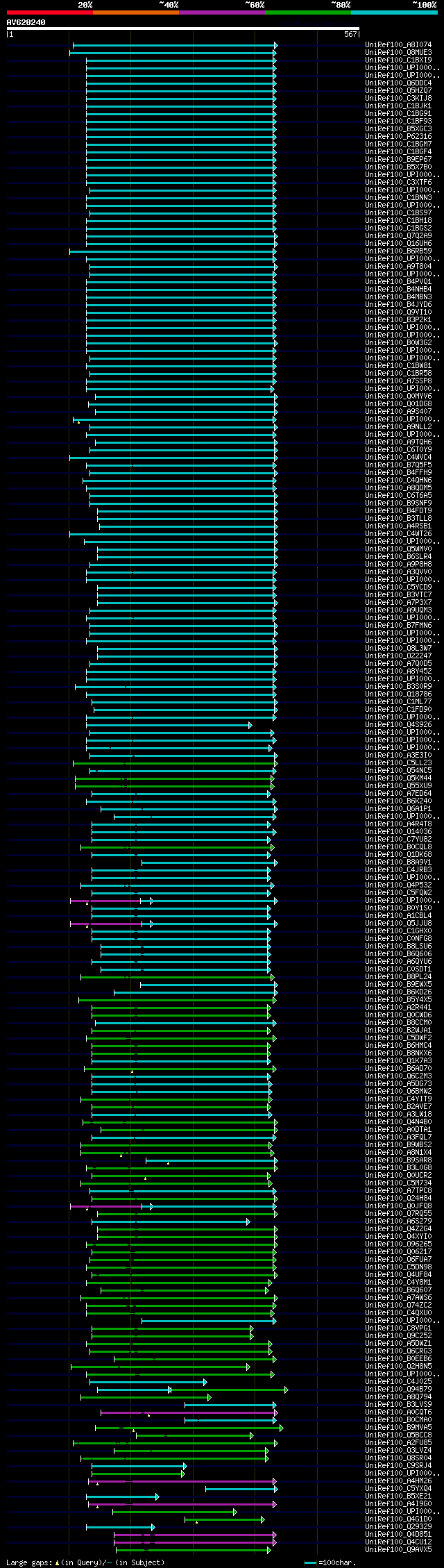Click the UniRef100_A9T804 label
The image size is (444, 1568).
pyautogui.click(x=398, y=266)
